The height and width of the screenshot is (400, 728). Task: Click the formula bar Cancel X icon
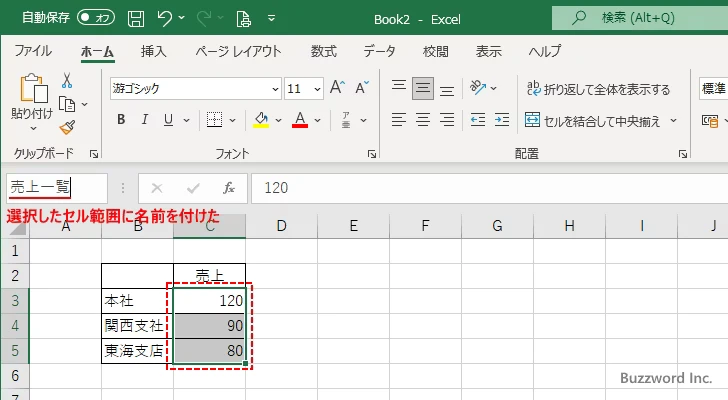coord(157,188)
